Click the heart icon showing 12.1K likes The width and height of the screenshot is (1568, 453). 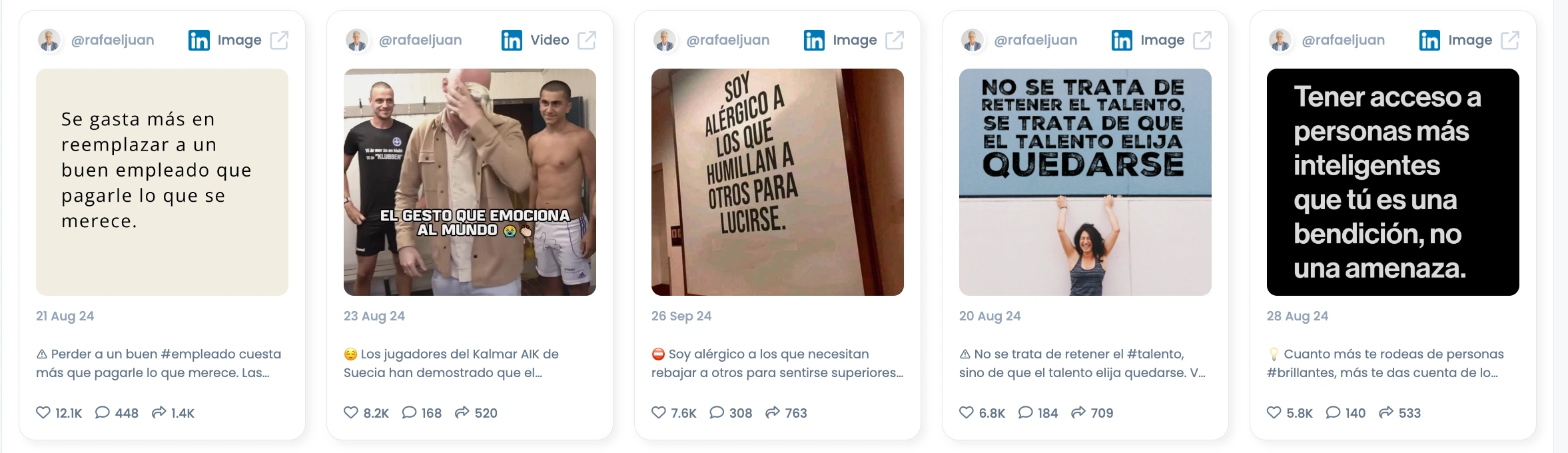pyautogui.click(x=43, y=412)
